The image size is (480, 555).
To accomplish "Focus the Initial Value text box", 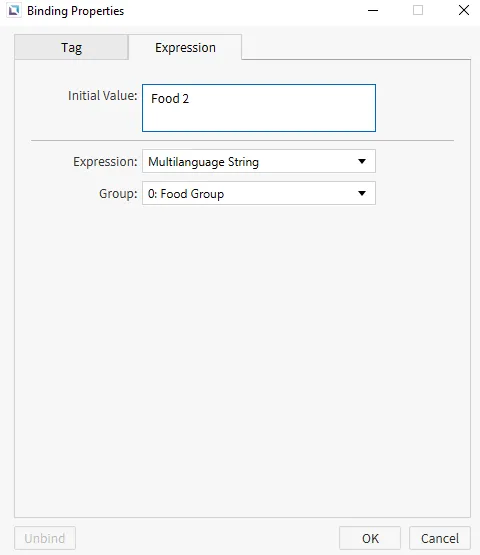I will tap(259, 108).
